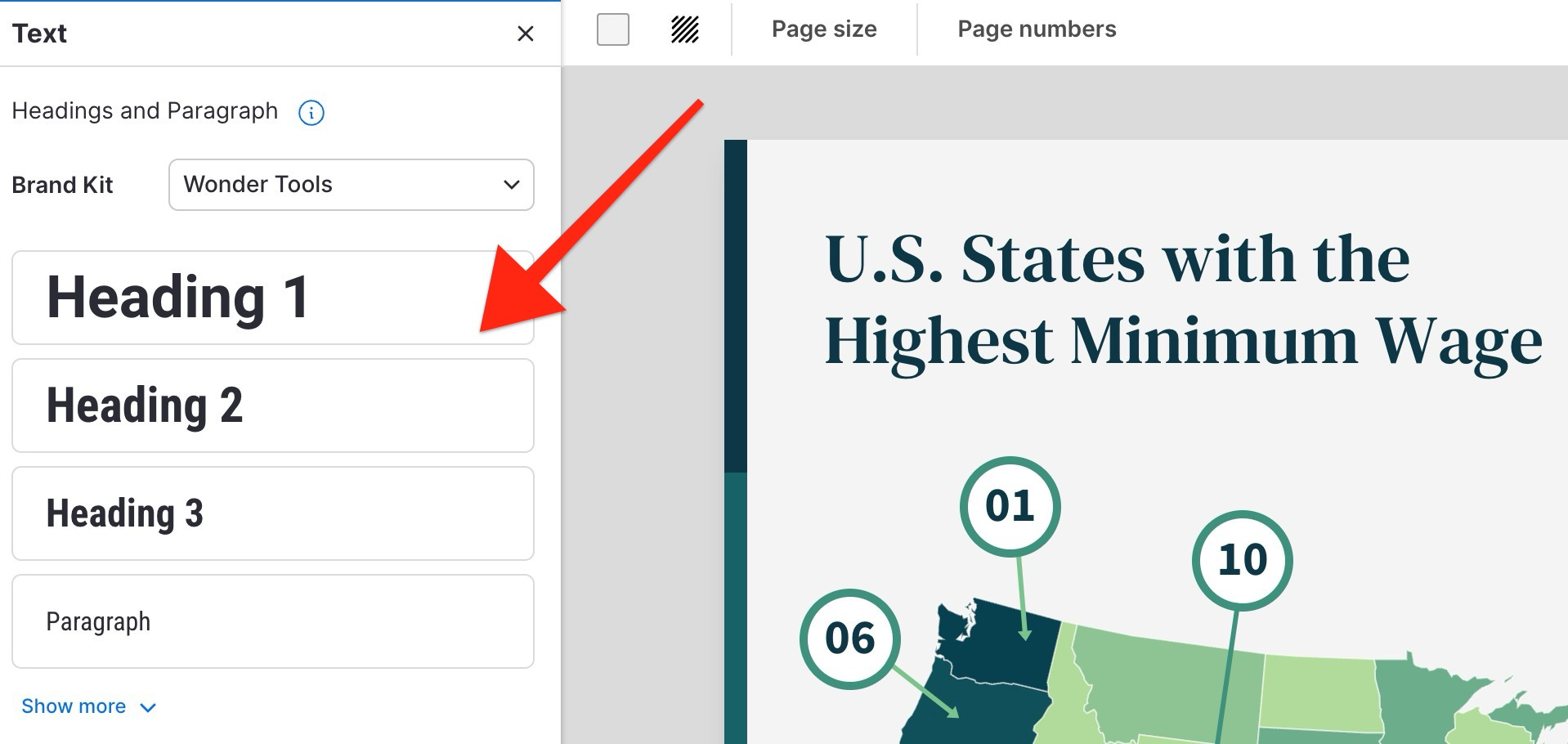Add a Heading 1 text block

[x=273, y=298]
